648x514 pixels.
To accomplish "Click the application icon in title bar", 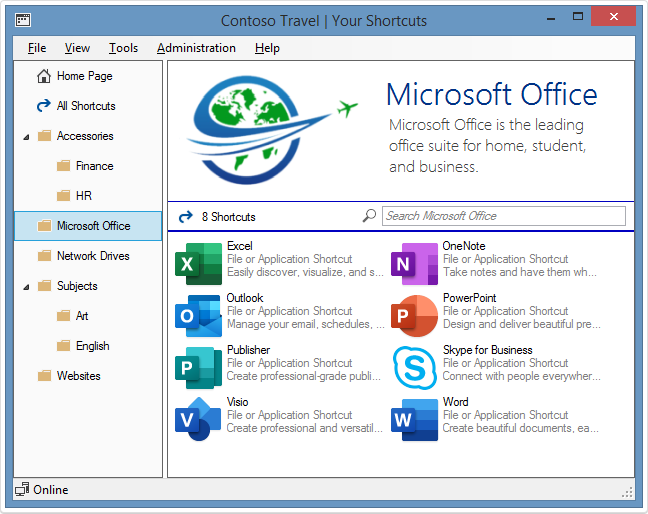I will (x=23, y=19).
